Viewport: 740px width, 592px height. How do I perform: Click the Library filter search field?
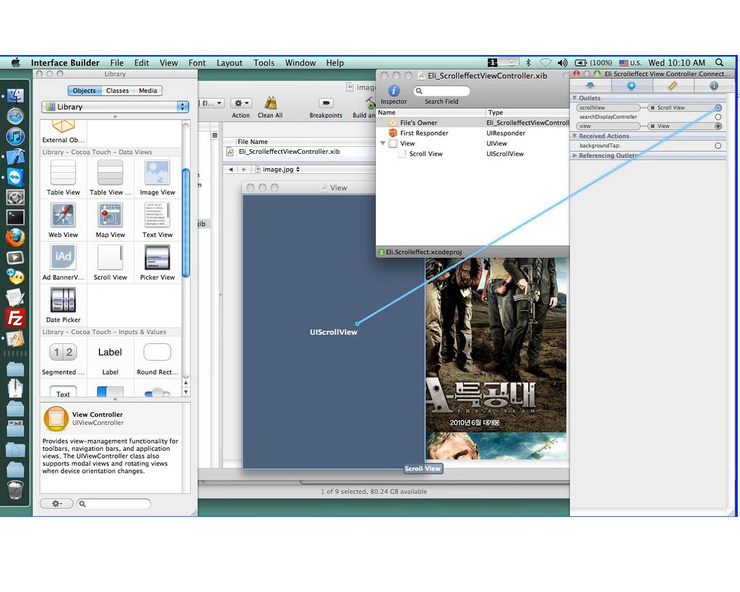(x=114, y=504)
